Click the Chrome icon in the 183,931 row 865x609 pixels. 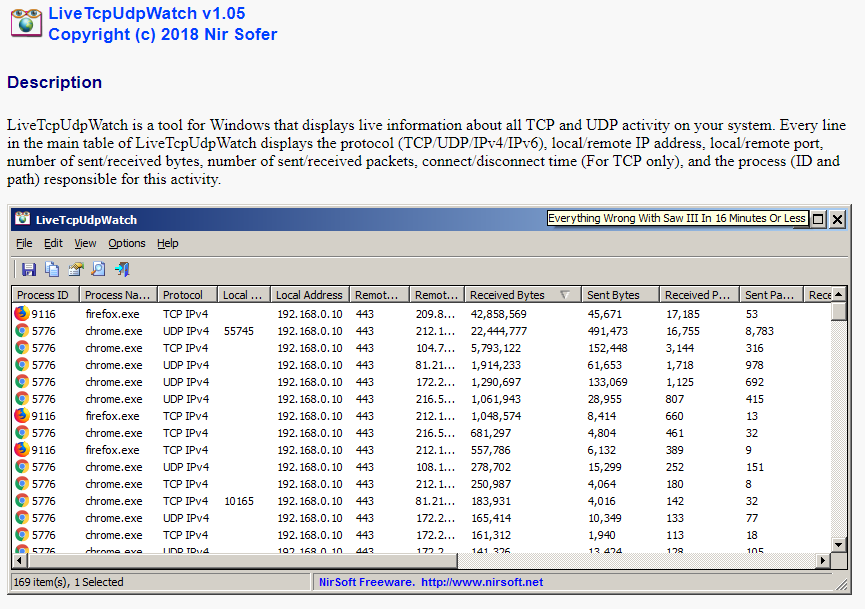(22, 501)
